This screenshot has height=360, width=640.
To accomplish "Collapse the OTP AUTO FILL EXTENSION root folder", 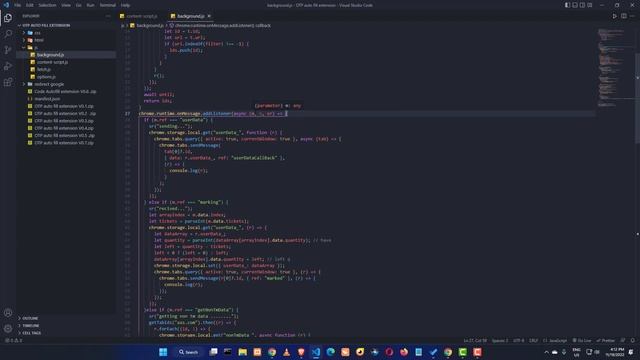I will tap(66, 25).
